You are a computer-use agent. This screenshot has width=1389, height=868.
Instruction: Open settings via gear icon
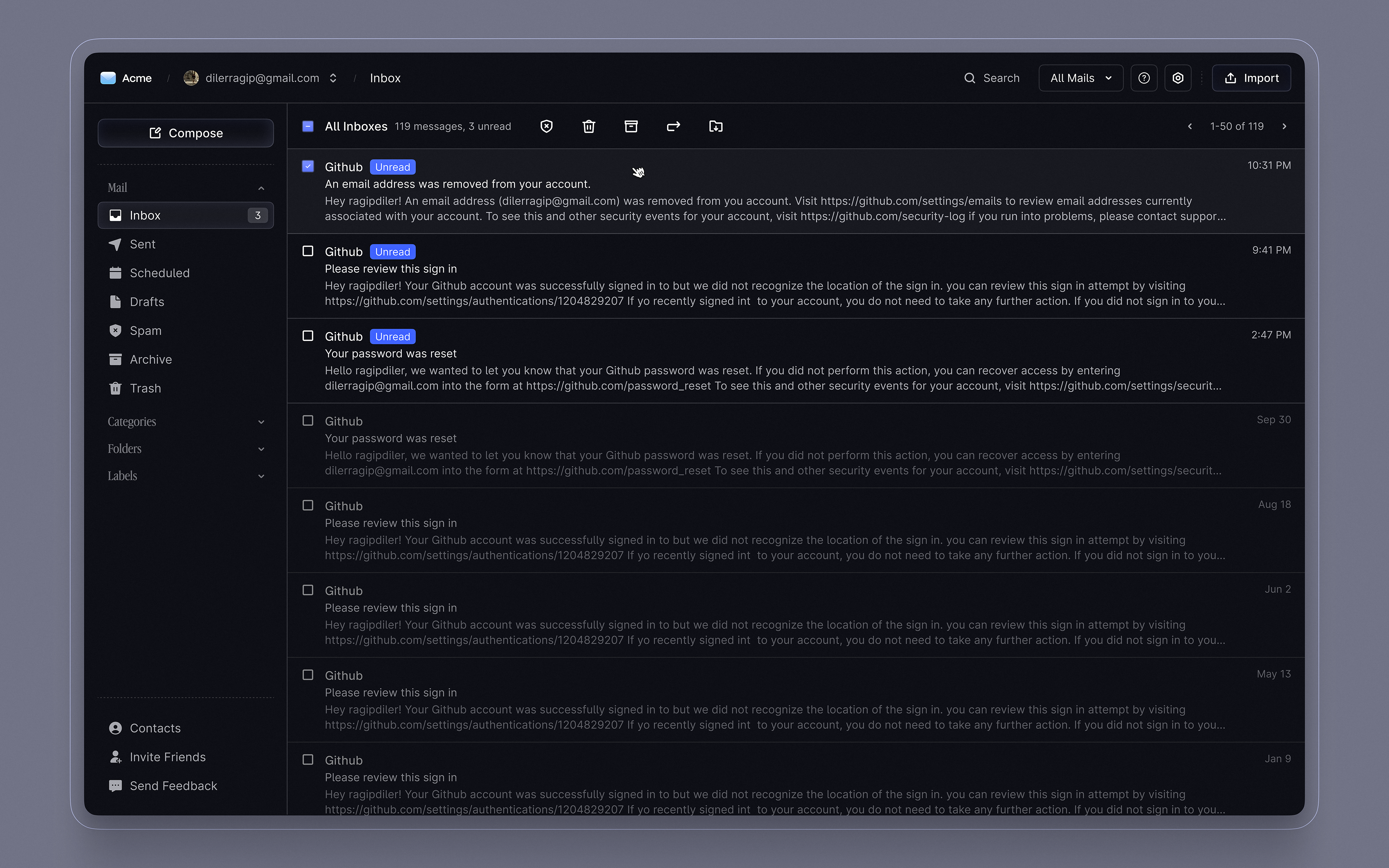click(x=1178, y=78)
